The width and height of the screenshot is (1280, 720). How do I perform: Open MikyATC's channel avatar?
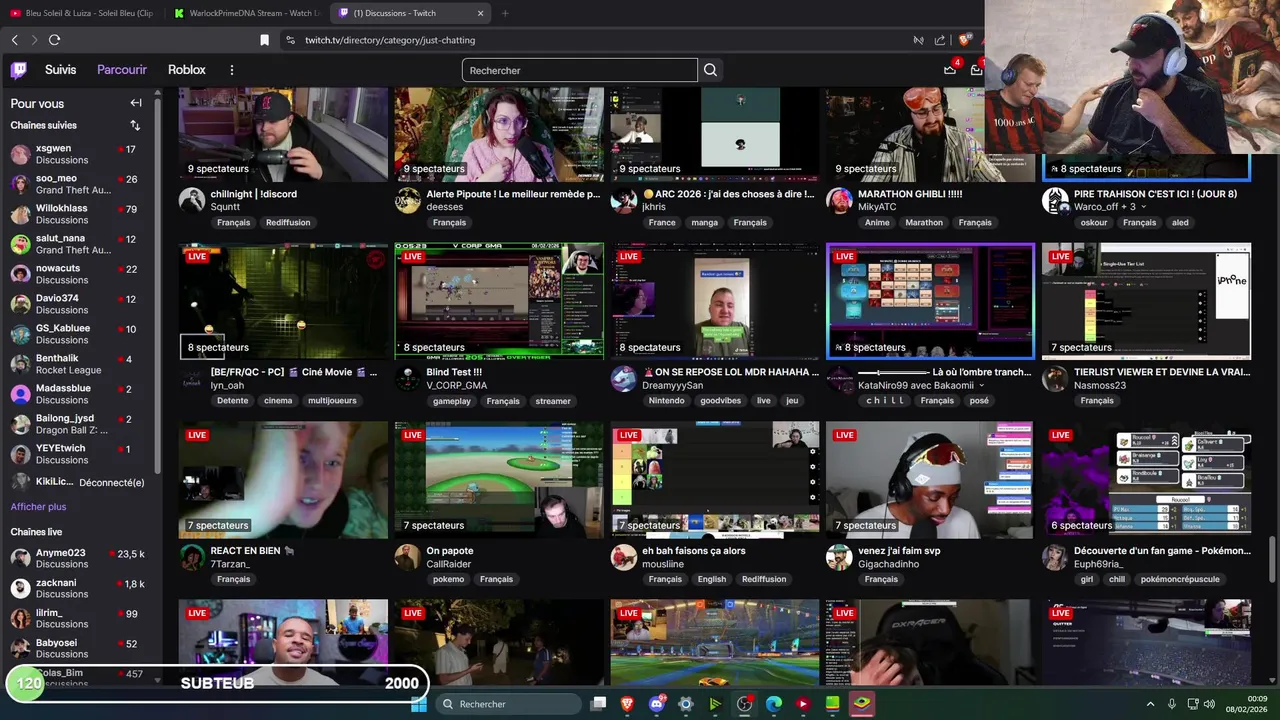(839, 200)
